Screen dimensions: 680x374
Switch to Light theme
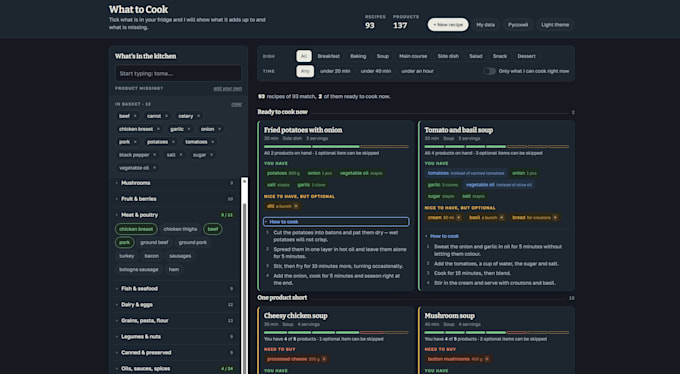click(x=555, y=25)
